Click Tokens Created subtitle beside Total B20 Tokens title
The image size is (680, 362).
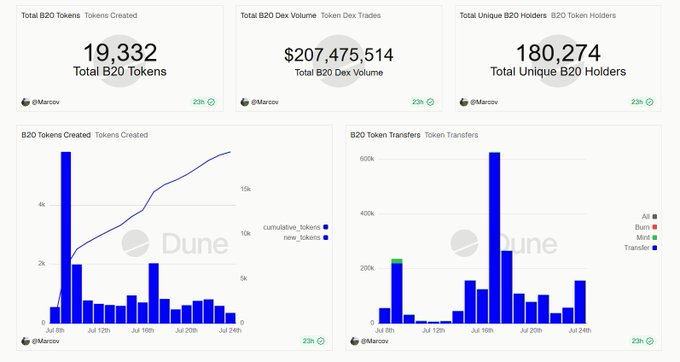tap(111, 15)
